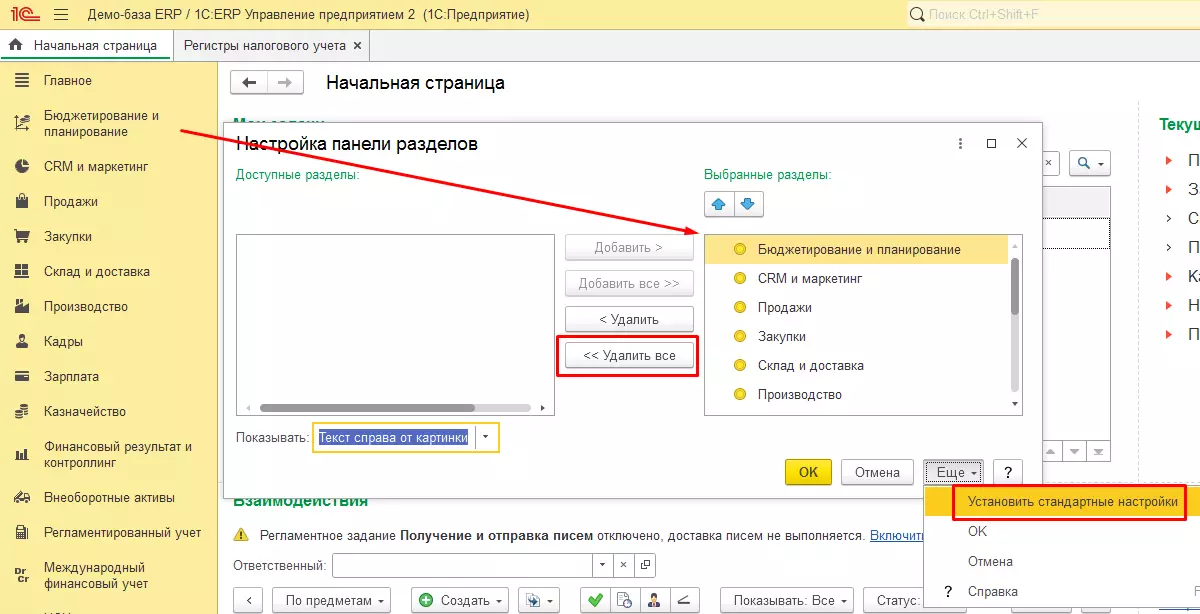Select CRM и маркетинг in selected sections list
Viewport: 1200px width, 614px height.
point(857,279)
